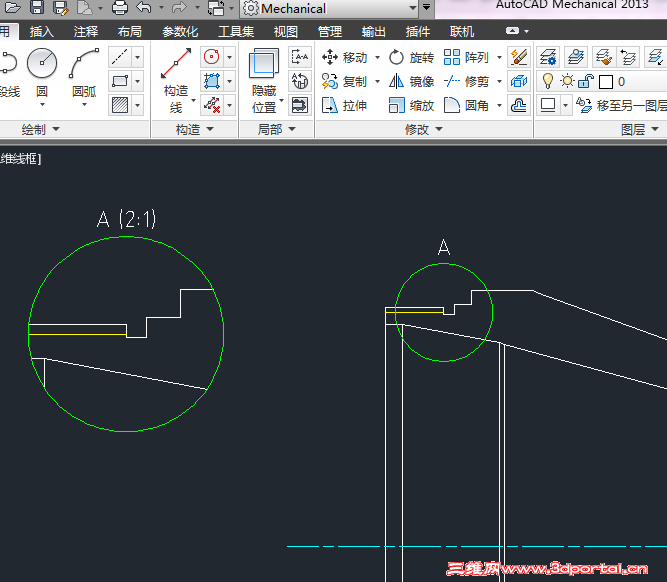The height and width of the screenshot is (582, 667).
Task: Expand the 图层 panel
Action: (639, 129)
